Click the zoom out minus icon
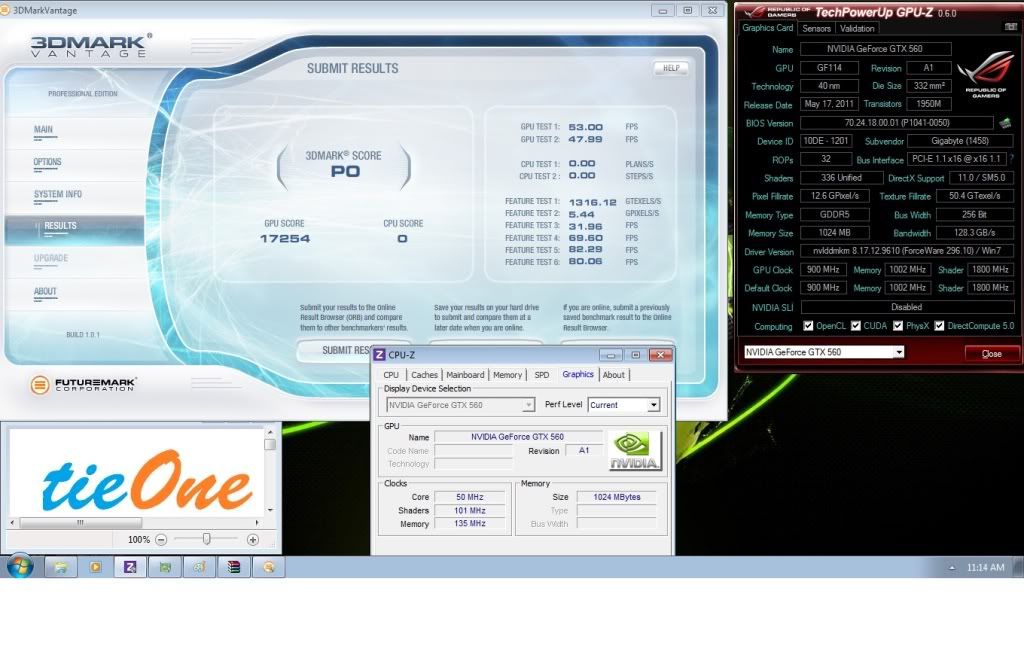Screen dimensions: 1024x667 [161, 540]
